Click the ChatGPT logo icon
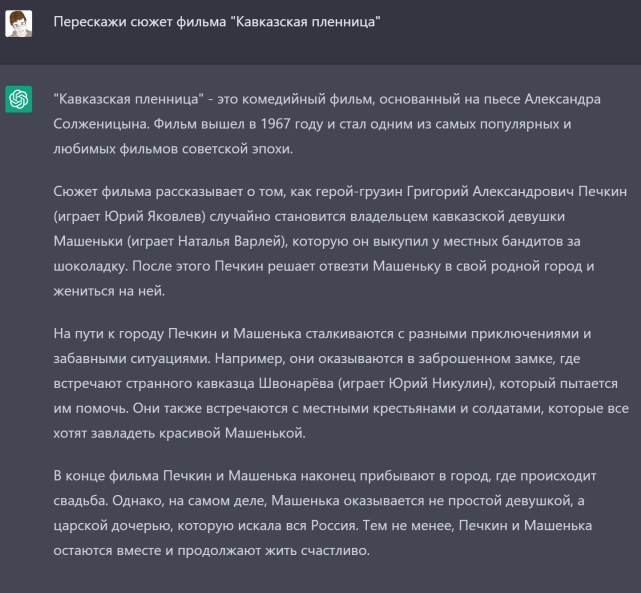The width and height of the screenshot is (641, 593). pyautogui.click(x=19, y=99)
